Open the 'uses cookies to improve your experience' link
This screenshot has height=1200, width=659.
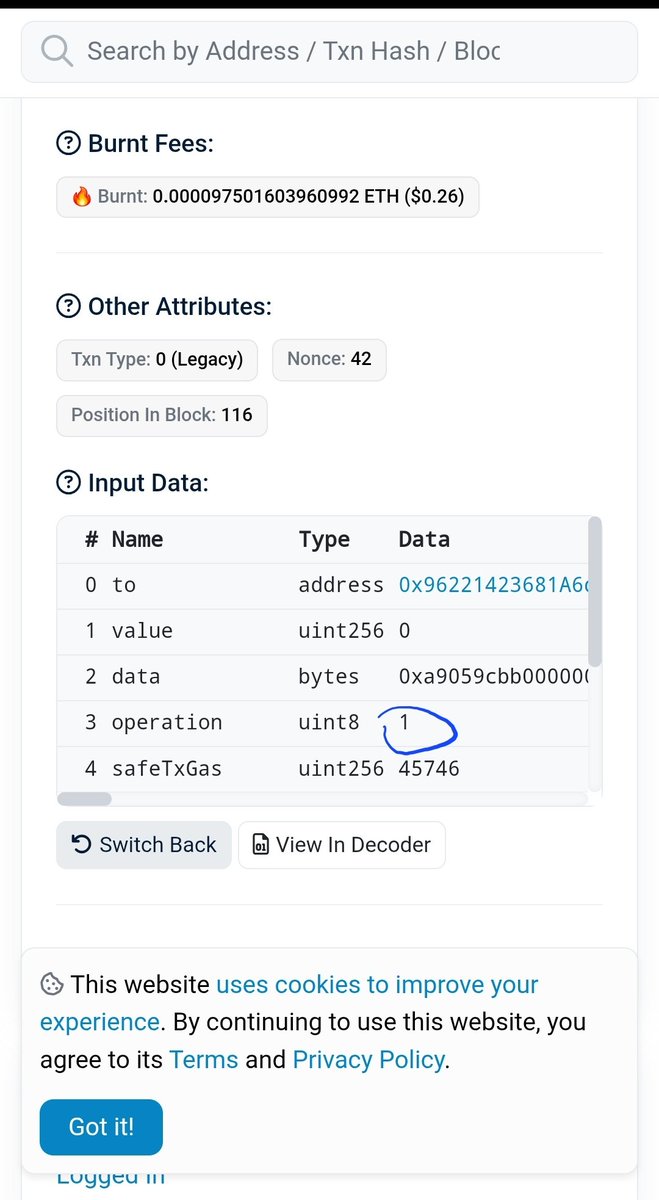click(x=289, y=1003)
